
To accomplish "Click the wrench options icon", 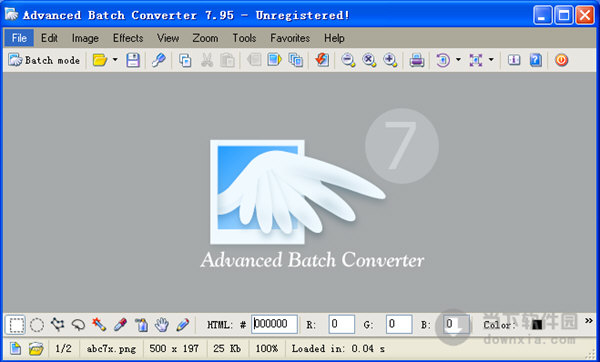I will point(158,60).
